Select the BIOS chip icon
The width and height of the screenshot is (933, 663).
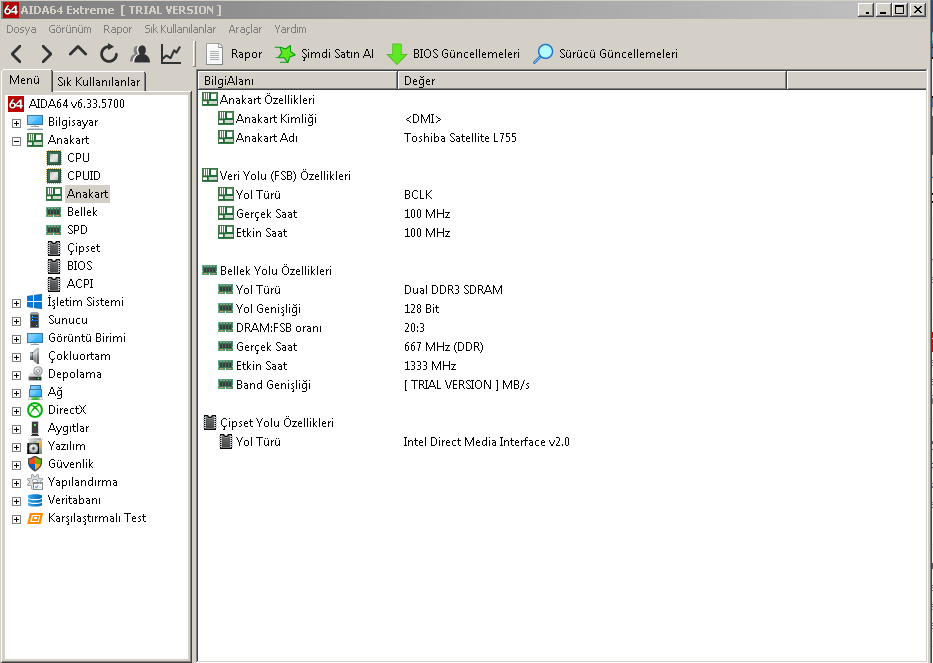[x=54, y=265]
